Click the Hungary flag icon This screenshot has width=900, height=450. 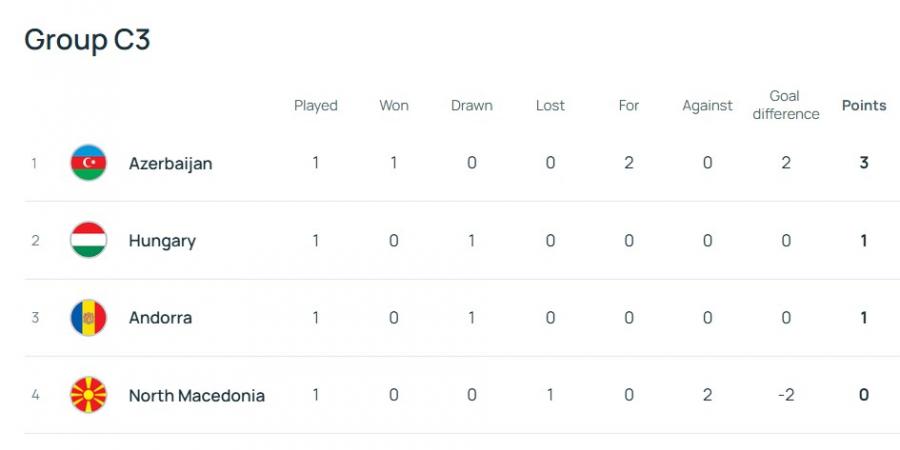click(88, 240)
